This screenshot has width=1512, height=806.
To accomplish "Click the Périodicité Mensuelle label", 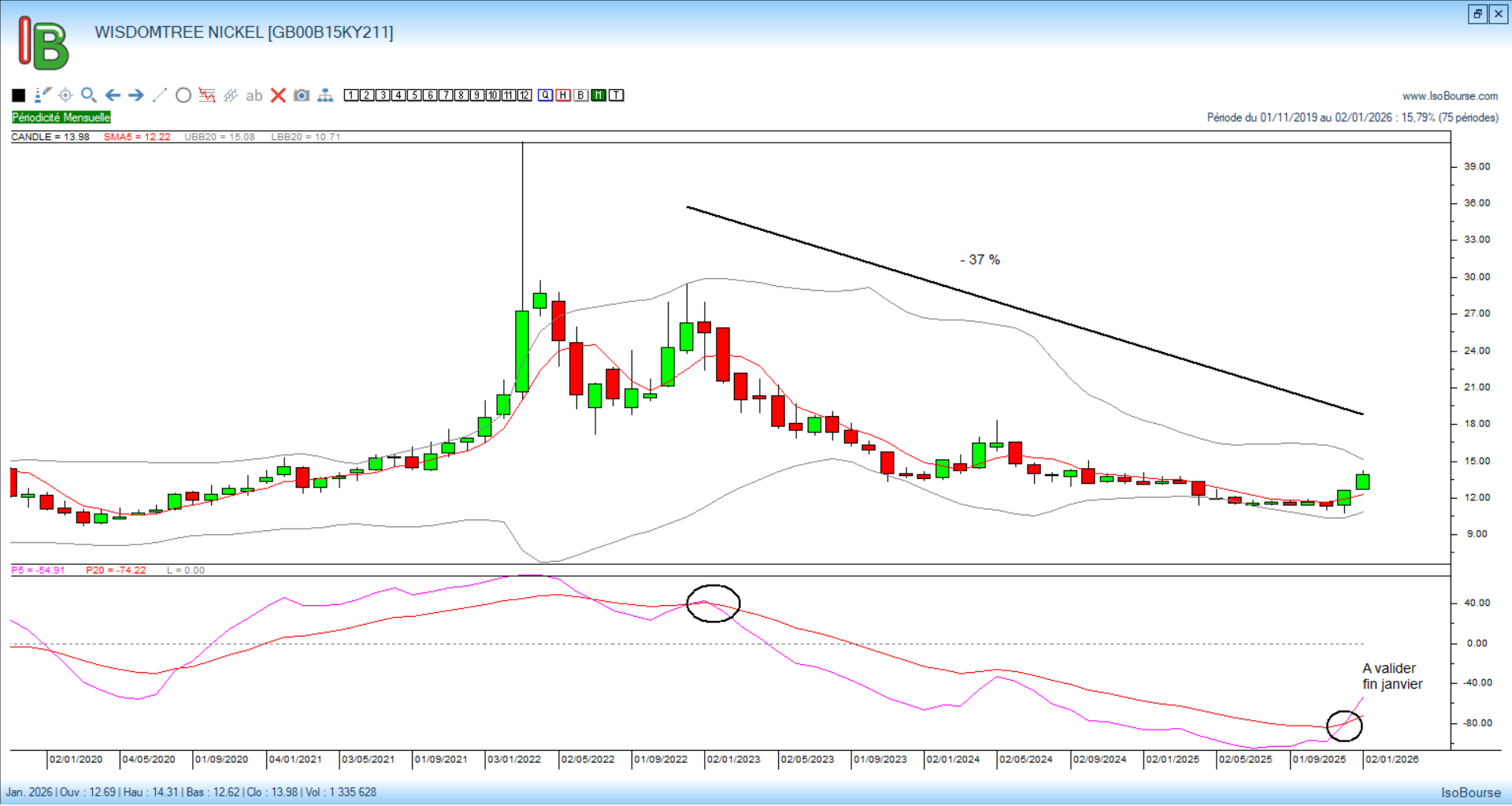I will [x=61, y=117].
